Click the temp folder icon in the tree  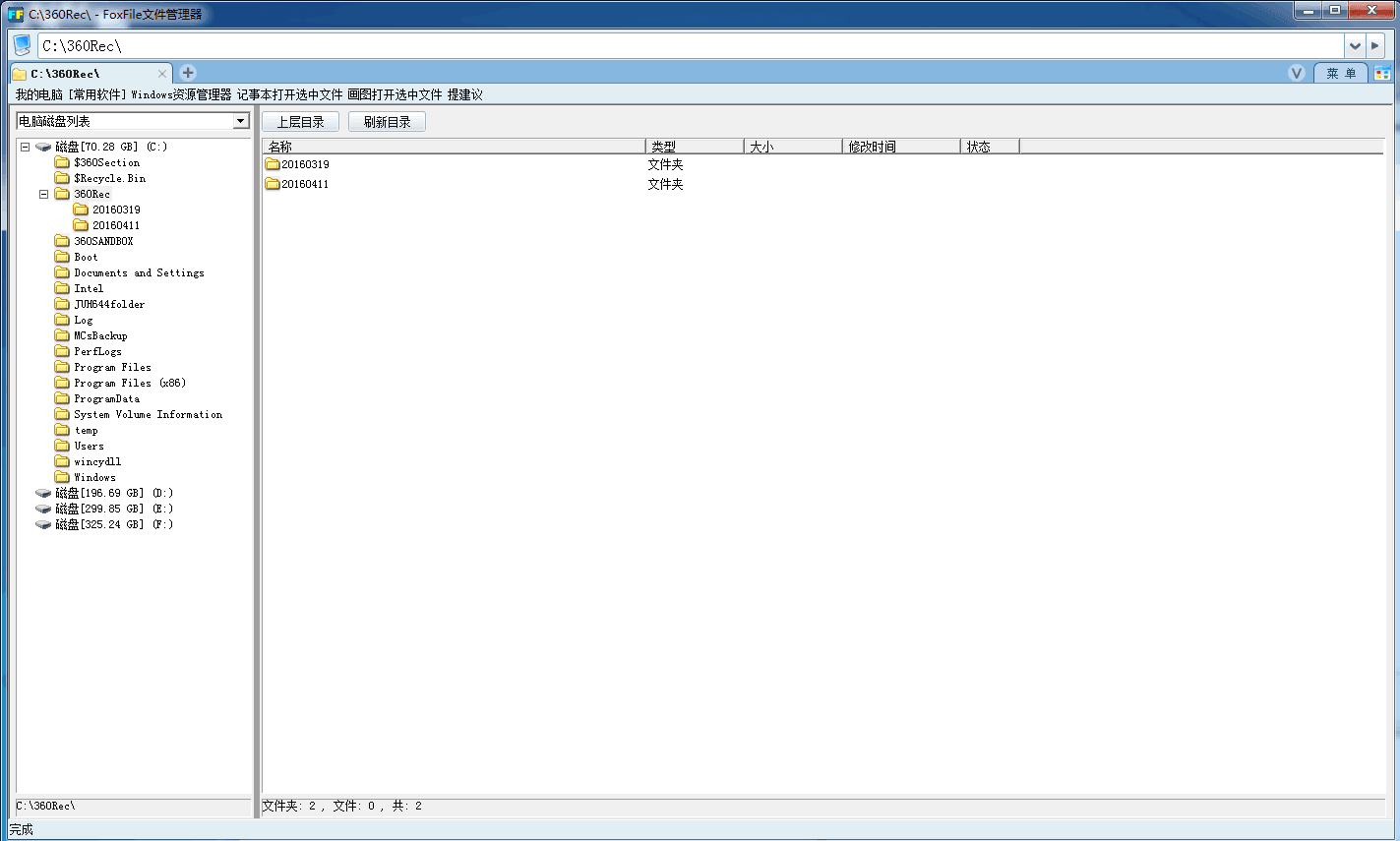click(x=62, y=430)
